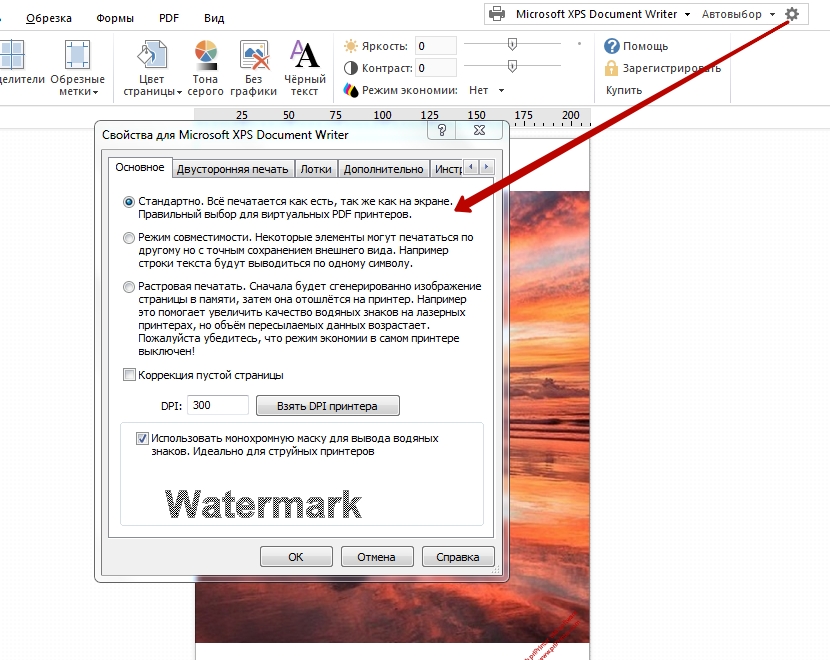830x660 pixels.
Task: Click the Помощь help icon
Action: 611,46
